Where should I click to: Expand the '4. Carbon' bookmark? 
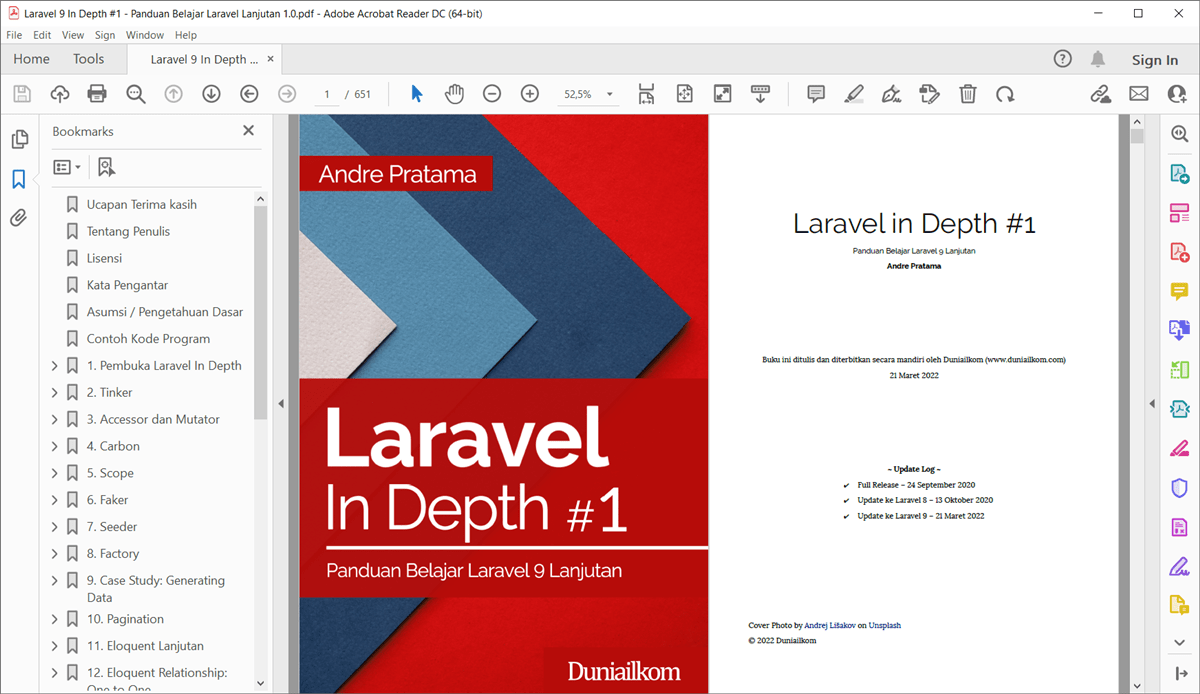[x=55, y=447]
